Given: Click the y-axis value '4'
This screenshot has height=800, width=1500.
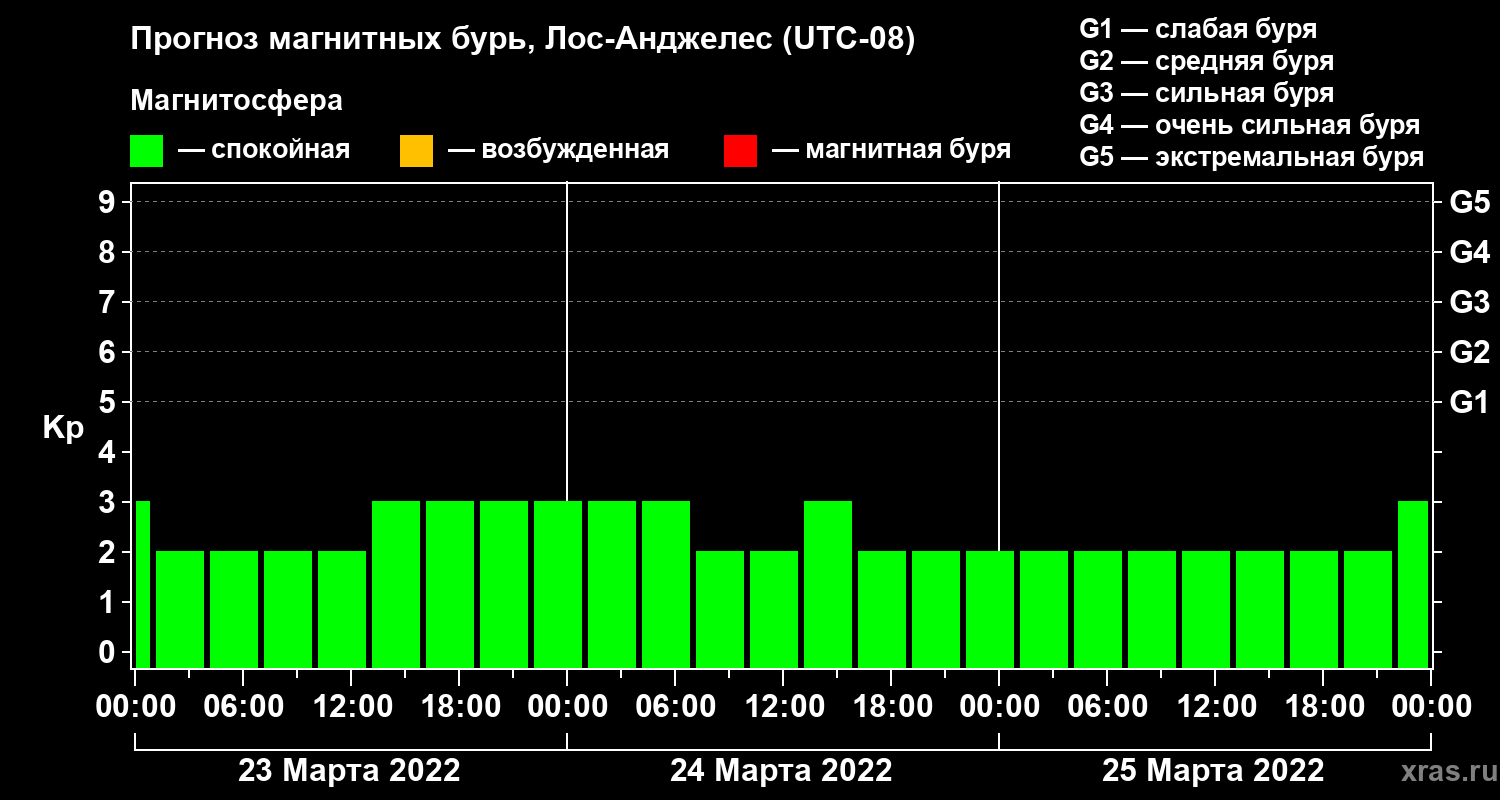Looking at the screenshot, I should coord(109,452).
